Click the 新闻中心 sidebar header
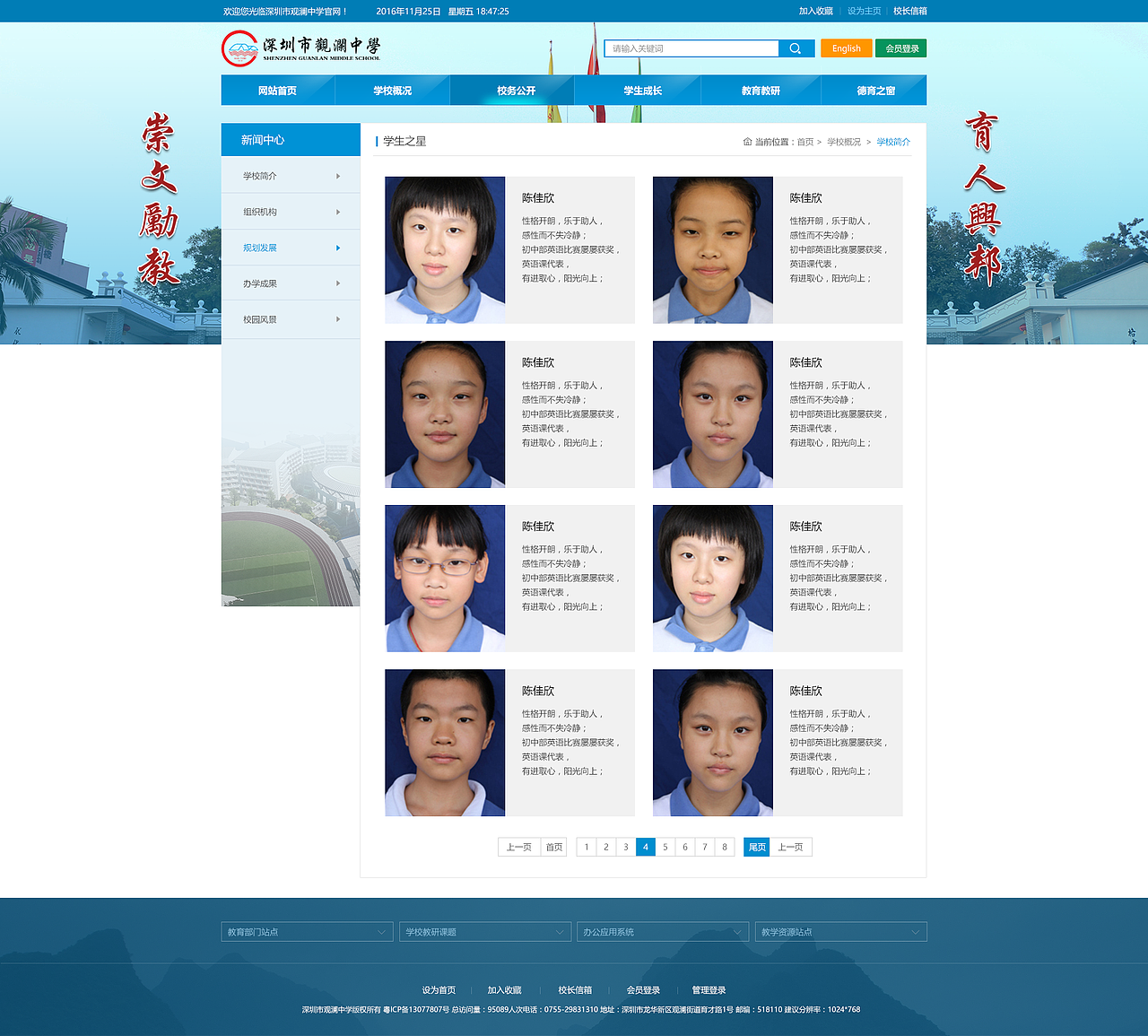Screen dimensions: 1148x1036 (291, 140)
